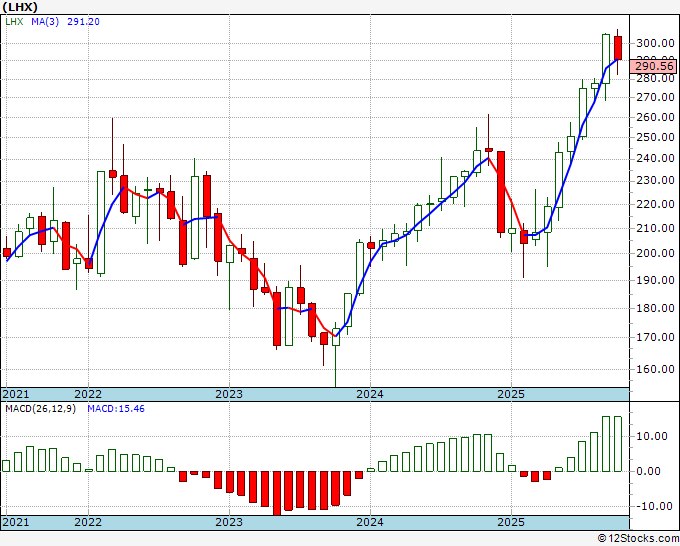Viewport: 680px width, 546px height.
Task: Click the 210.00 price axis label
Action: click(655, 228)
